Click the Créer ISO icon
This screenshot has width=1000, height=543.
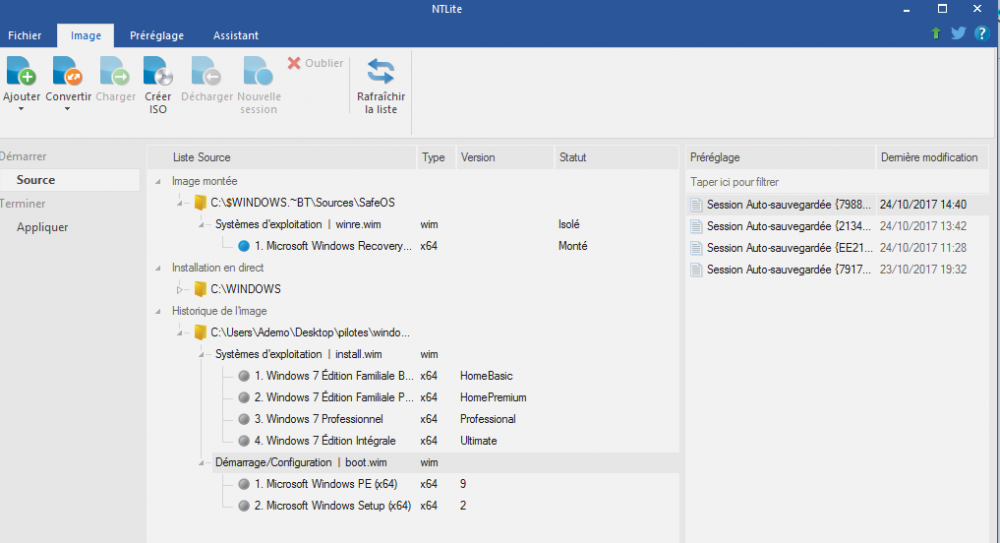click(158, 72)
